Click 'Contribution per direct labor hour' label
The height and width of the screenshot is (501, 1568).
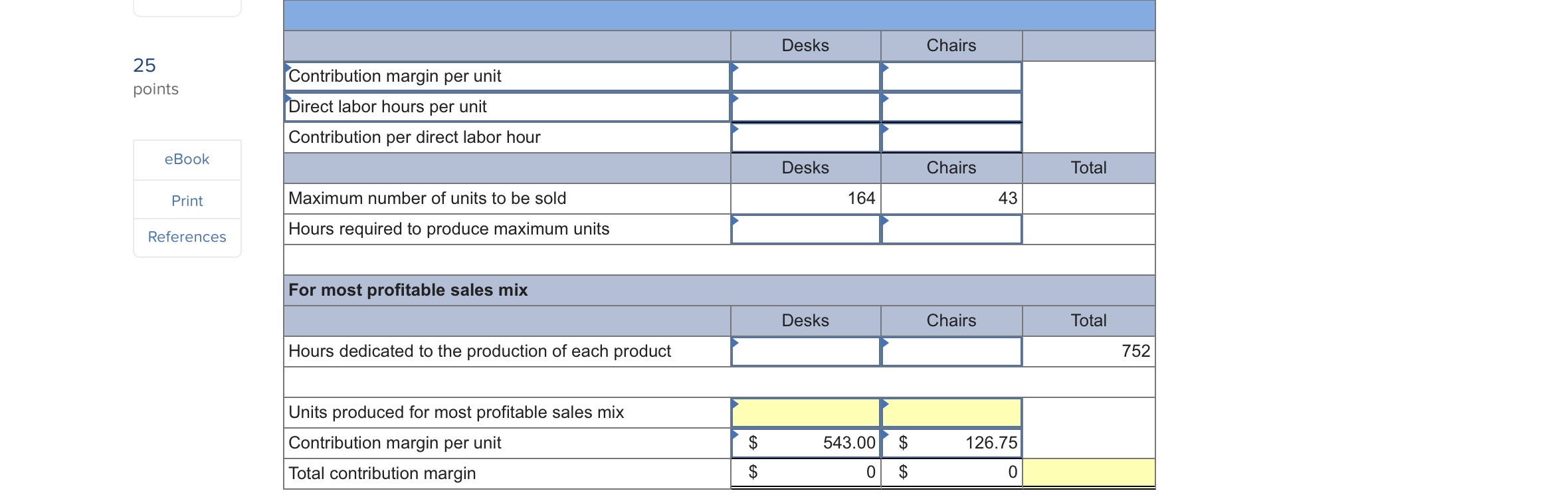click(x=414, y=138)
